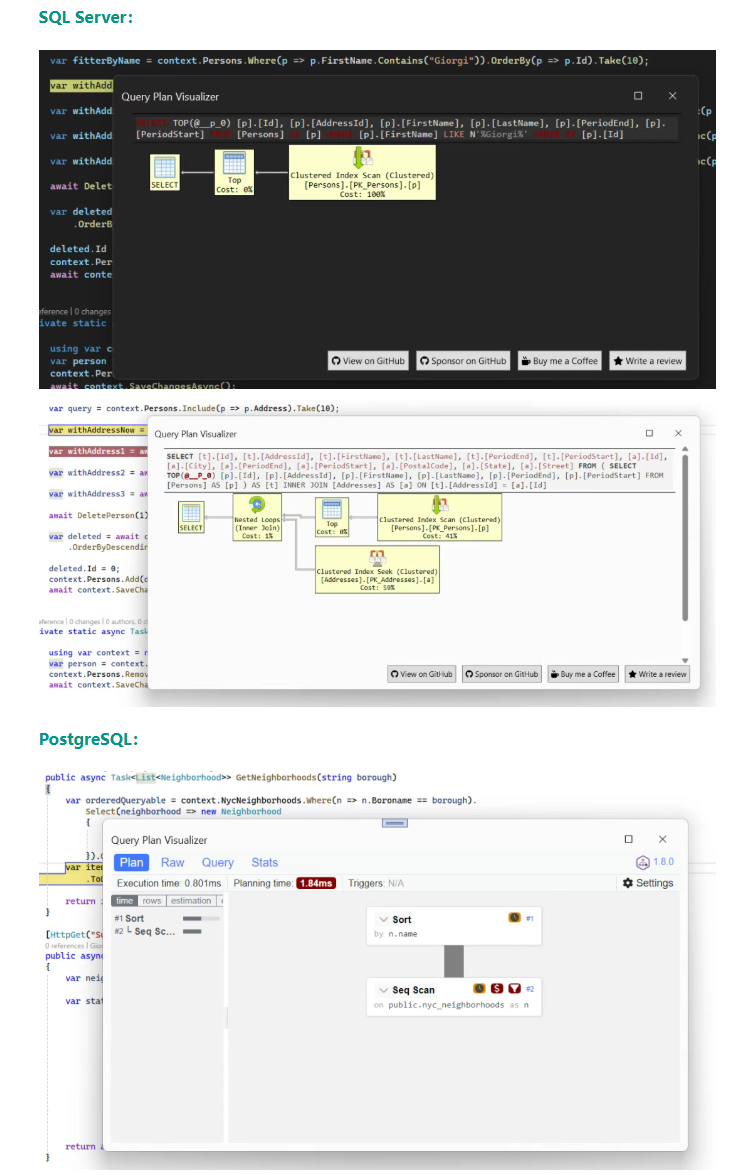Close the PostgreSQL Query Plan Visualizer window
This screenshot has height=1175, width=736.
pyautogui.click(x=663, y=839)
